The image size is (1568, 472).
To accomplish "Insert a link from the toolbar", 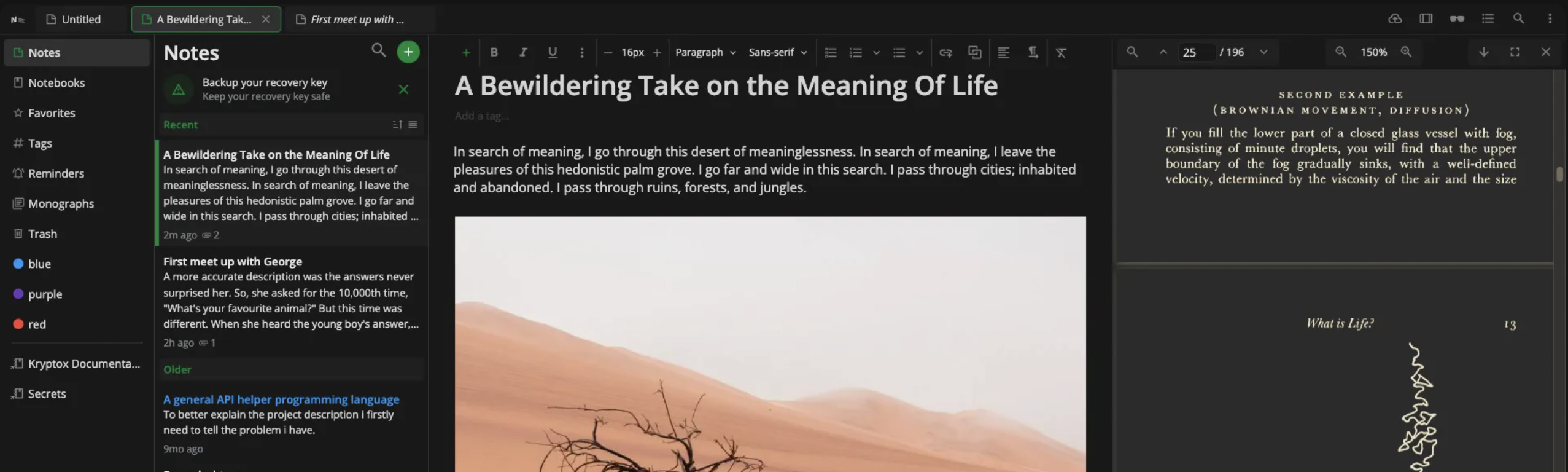I will [945, 53].
